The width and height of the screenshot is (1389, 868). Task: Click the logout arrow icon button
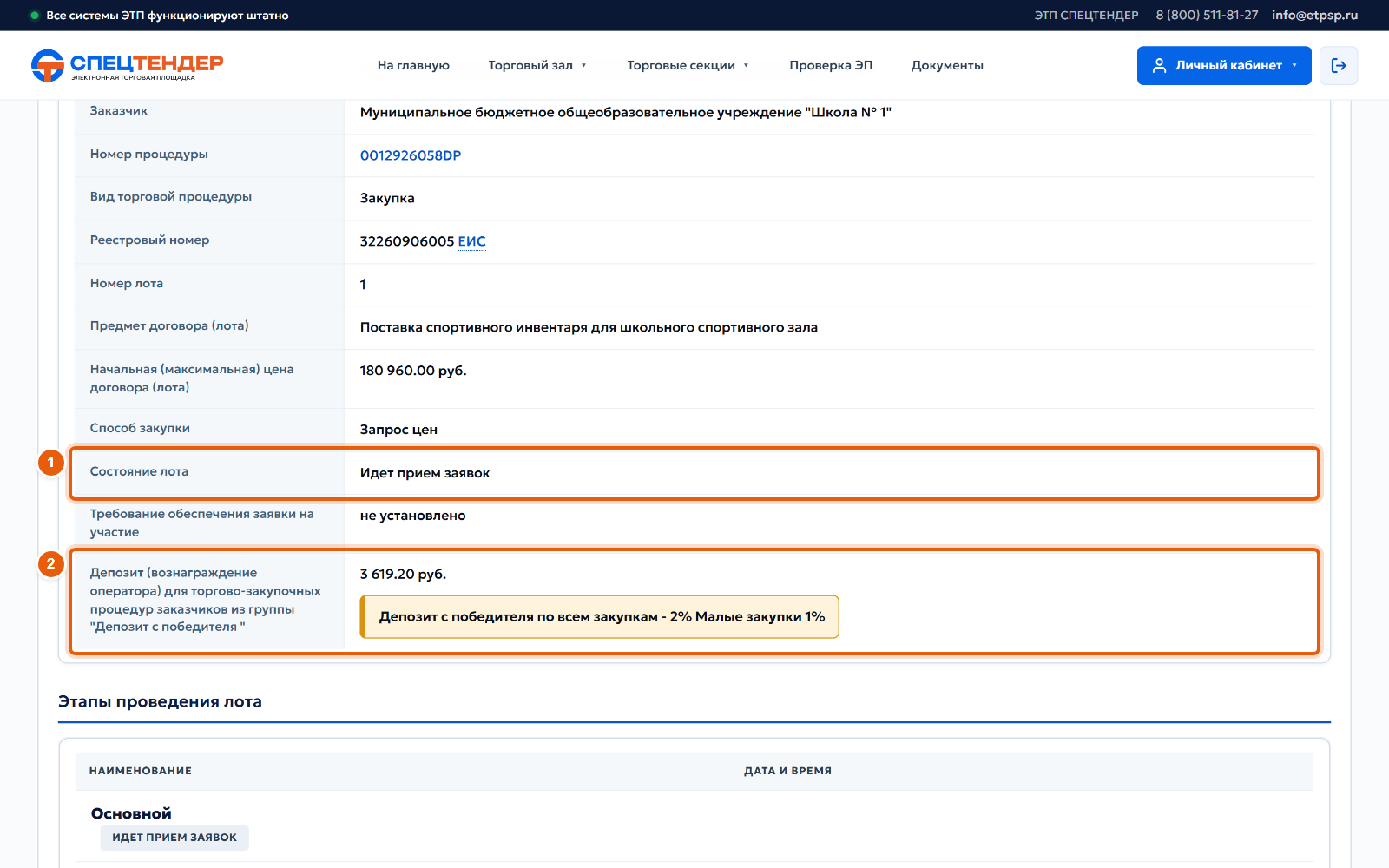[x=1339, y=65]
